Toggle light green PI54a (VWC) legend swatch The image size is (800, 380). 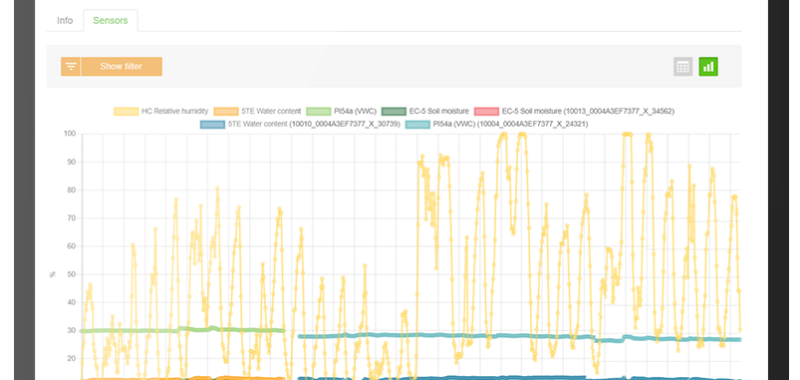click(x=319, y=111)
